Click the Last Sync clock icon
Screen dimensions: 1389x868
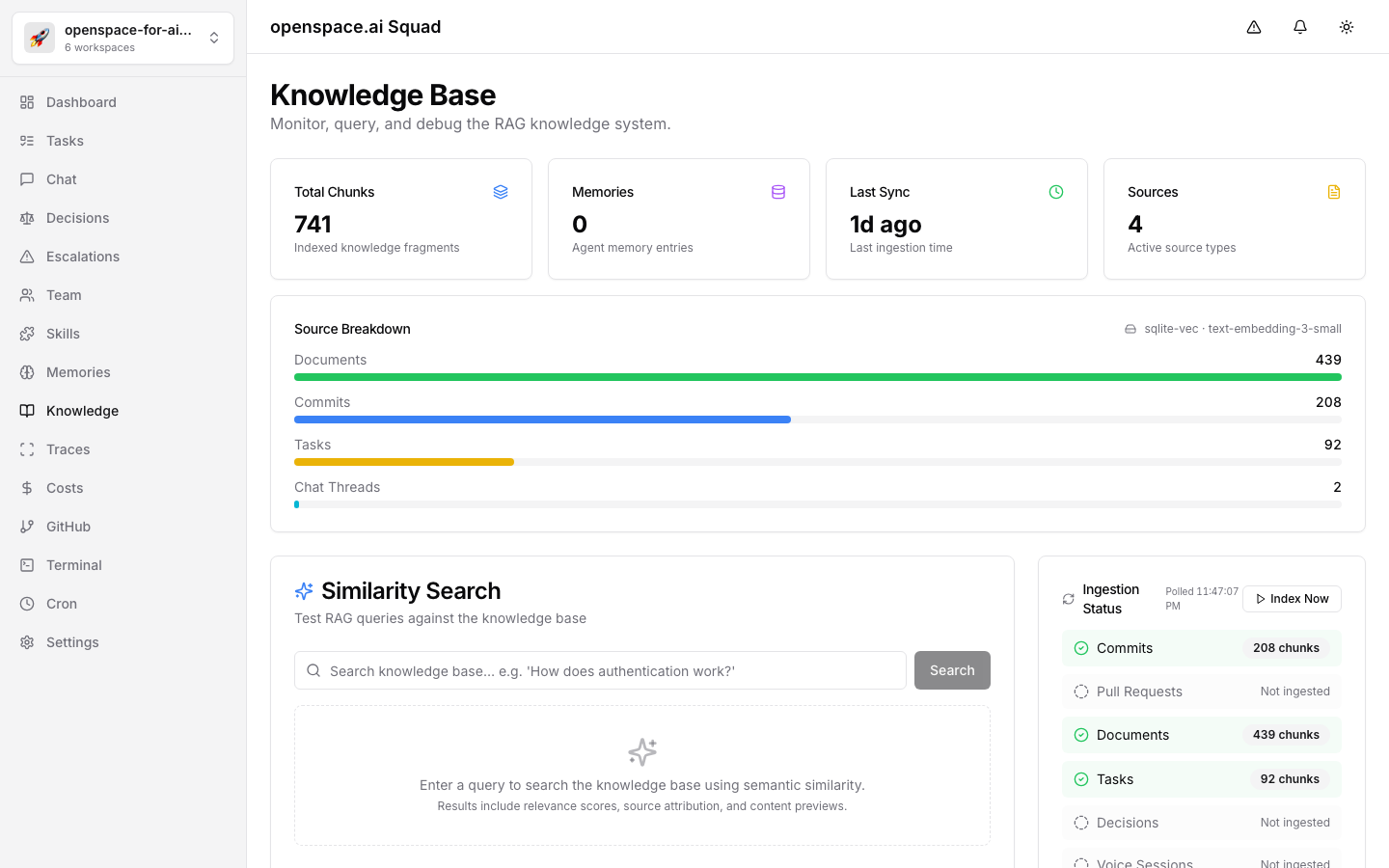pos(1056,192)
